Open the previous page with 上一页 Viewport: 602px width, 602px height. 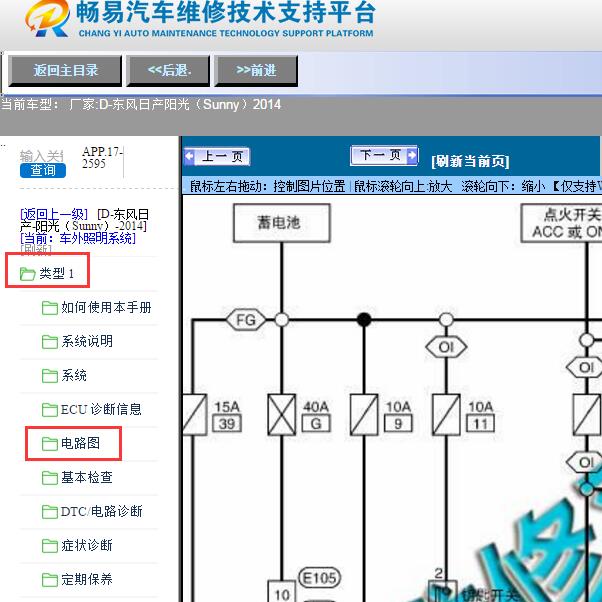tap(217, 156)
